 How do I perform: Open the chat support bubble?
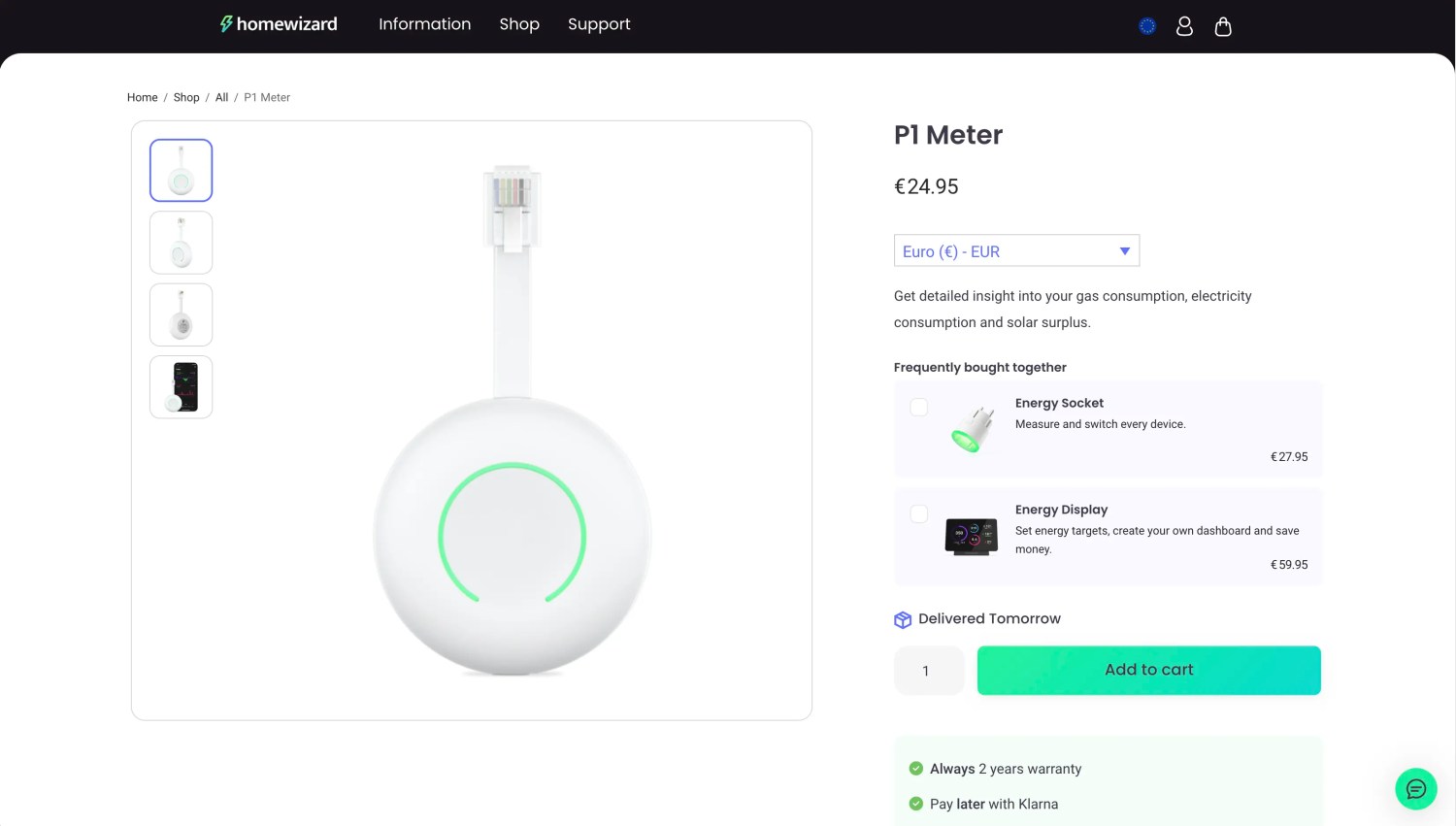(1415, 788)
